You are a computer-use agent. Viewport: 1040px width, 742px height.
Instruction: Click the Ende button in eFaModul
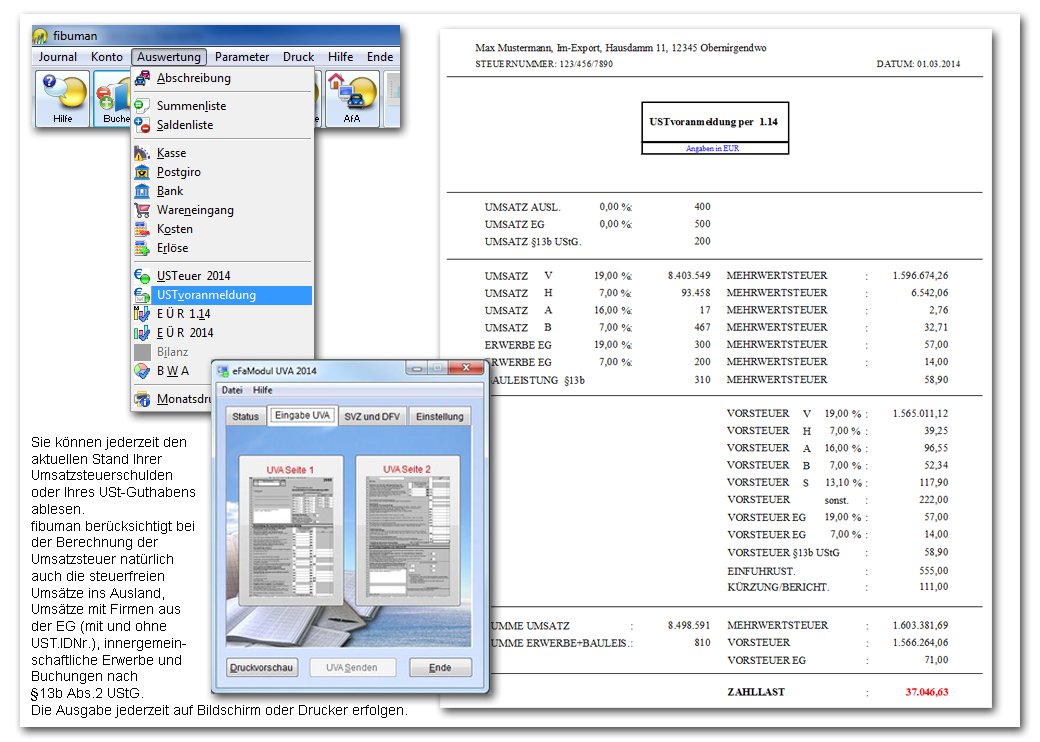440,668
